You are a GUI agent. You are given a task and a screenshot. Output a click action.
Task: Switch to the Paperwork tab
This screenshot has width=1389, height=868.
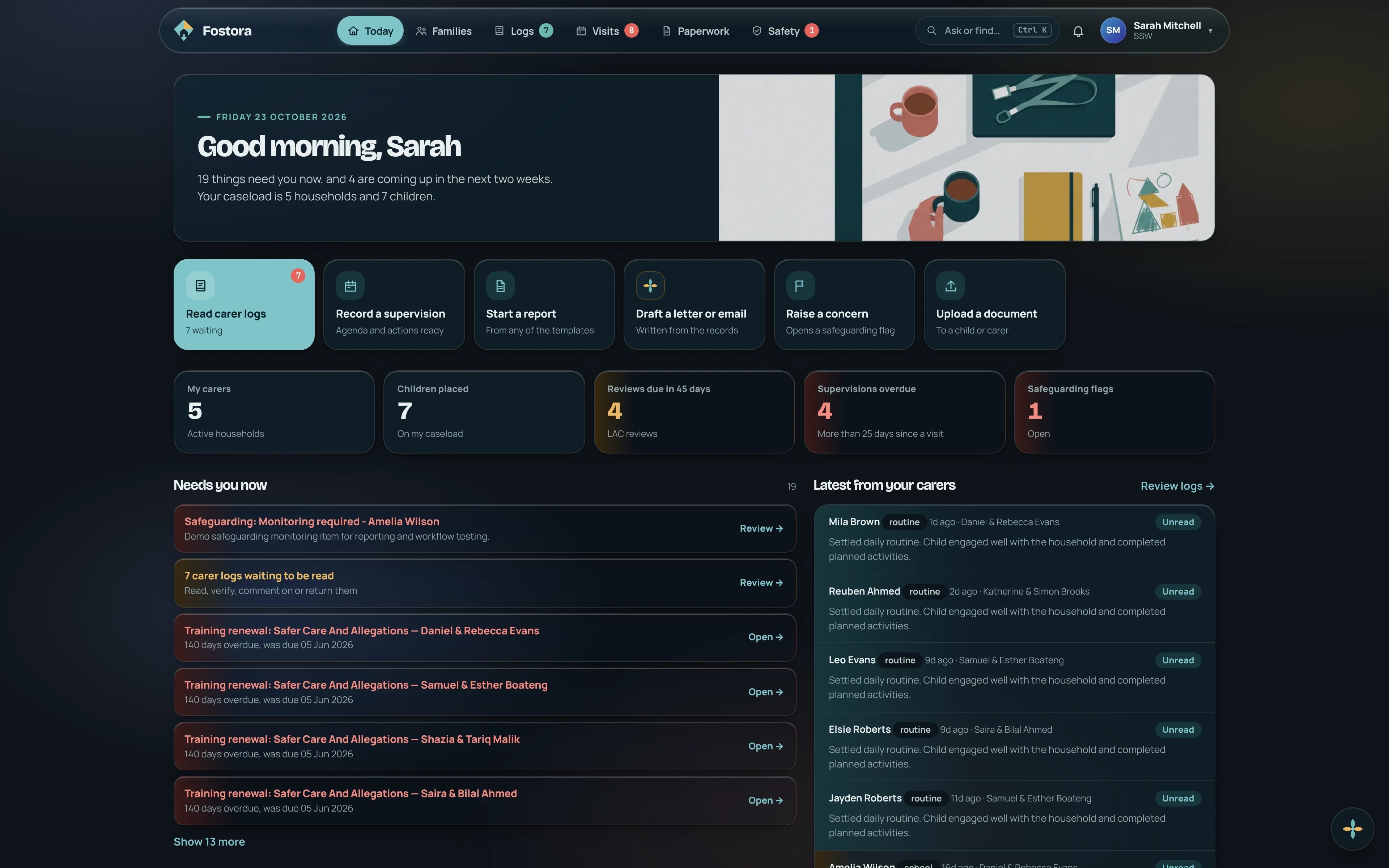point(696,30)
